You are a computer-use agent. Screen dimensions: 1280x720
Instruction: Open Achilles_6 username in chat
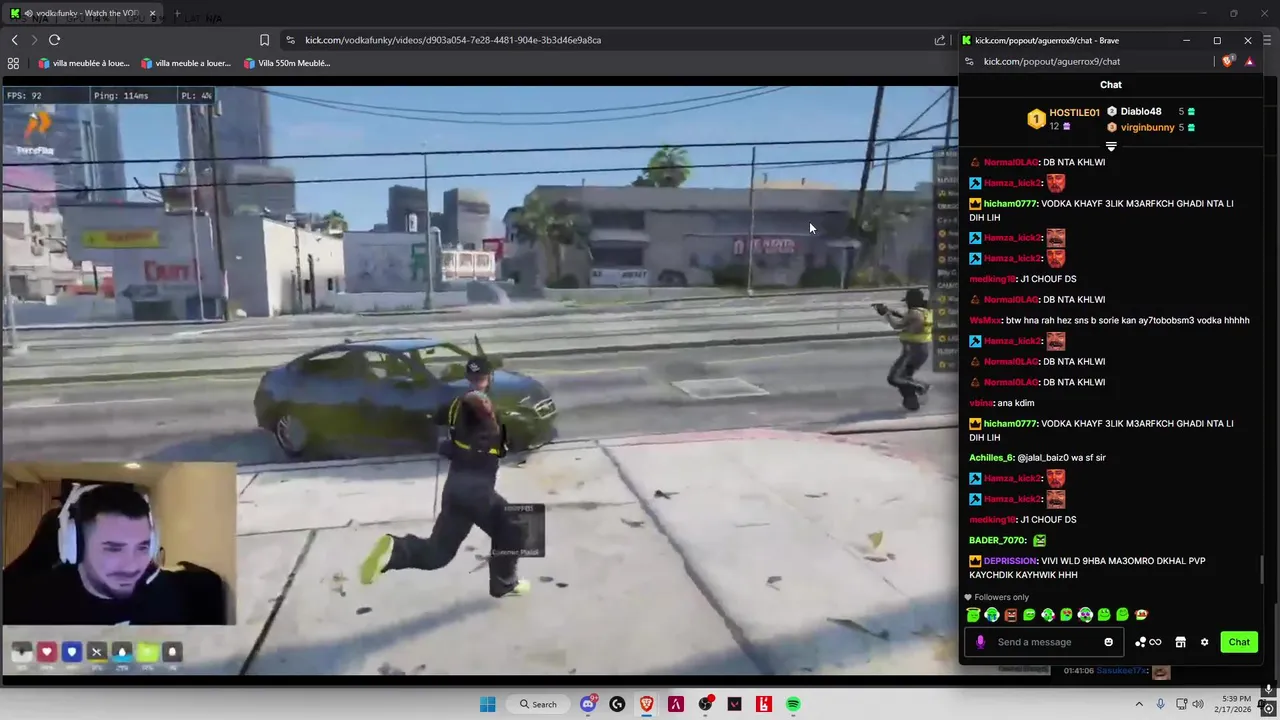[x=991, y=458]
